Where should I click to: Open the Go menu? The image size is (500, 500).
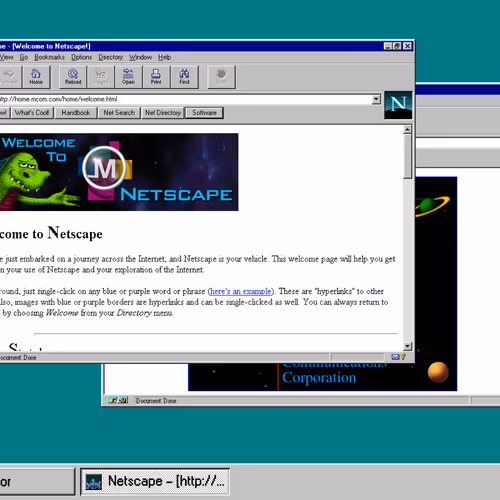click(24, 57)
